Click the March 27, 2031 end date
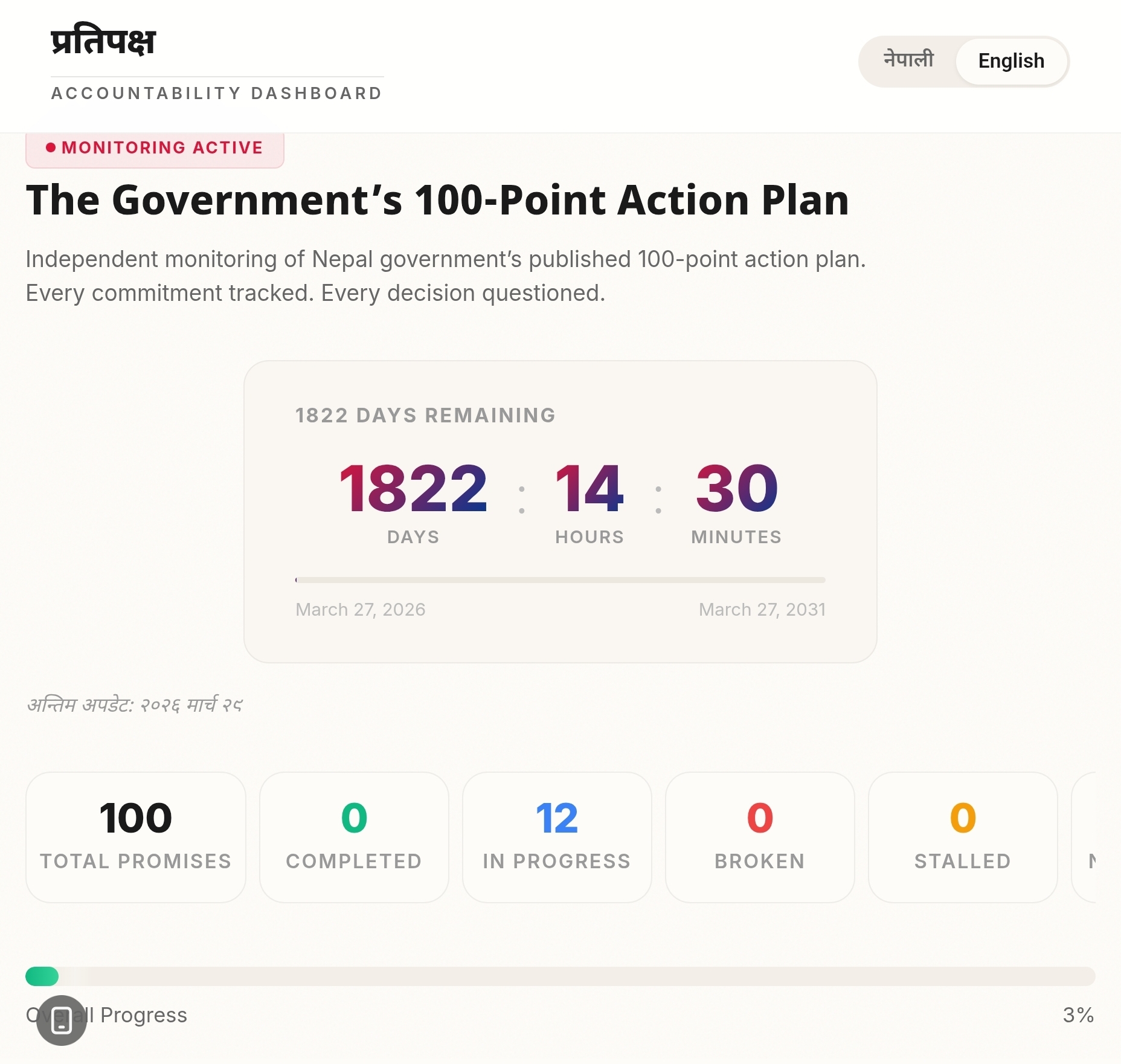Viewport: 1121px width, 1064px height. coord(762,610)
